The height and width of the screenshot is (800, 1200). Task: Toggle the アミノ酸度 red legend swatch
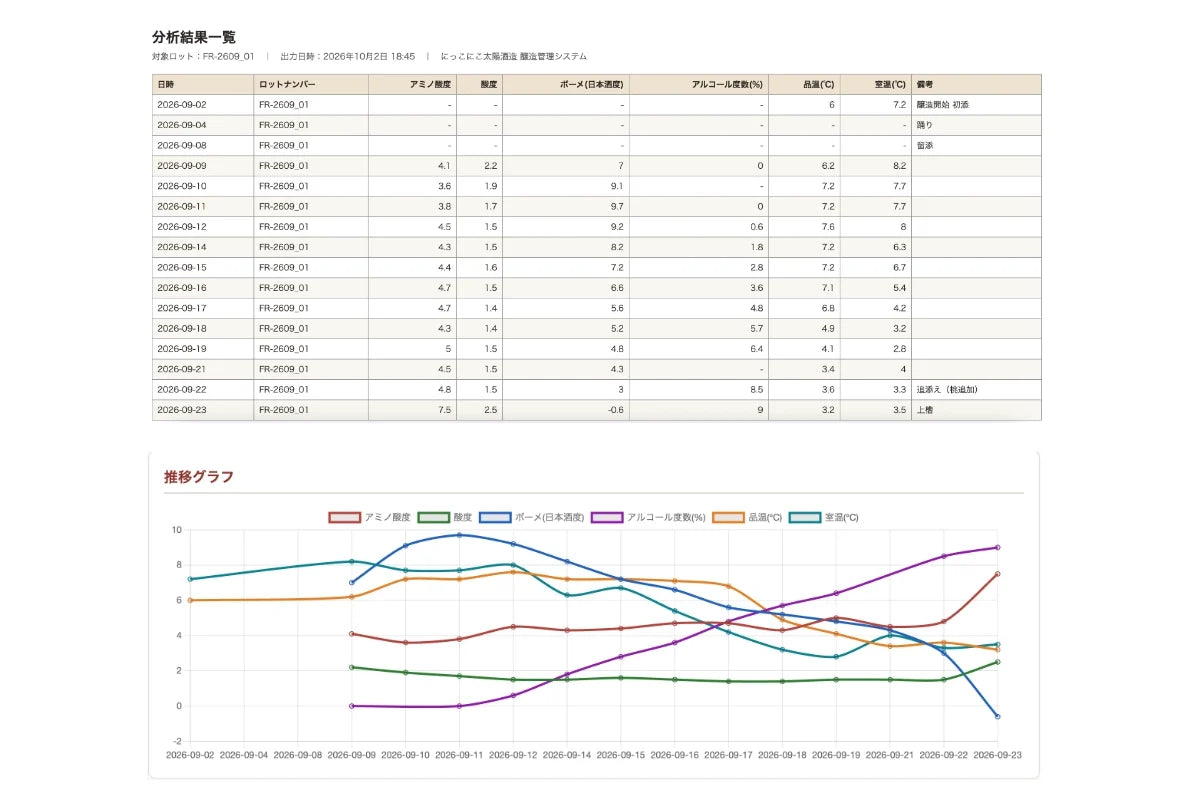[345, 517]
